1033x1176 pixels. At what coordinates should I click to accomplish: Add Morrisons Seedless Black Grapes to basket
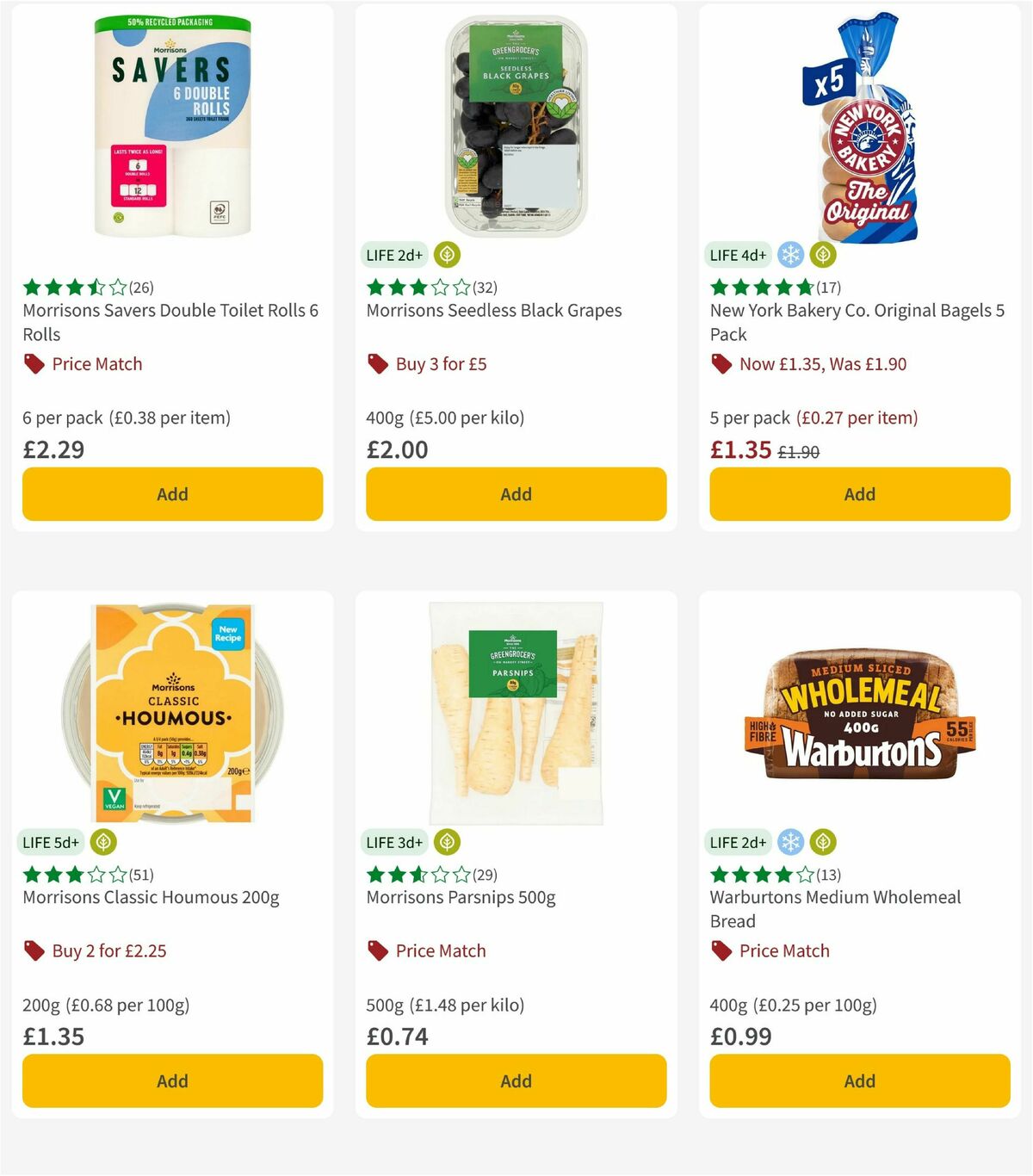[516, 494]
